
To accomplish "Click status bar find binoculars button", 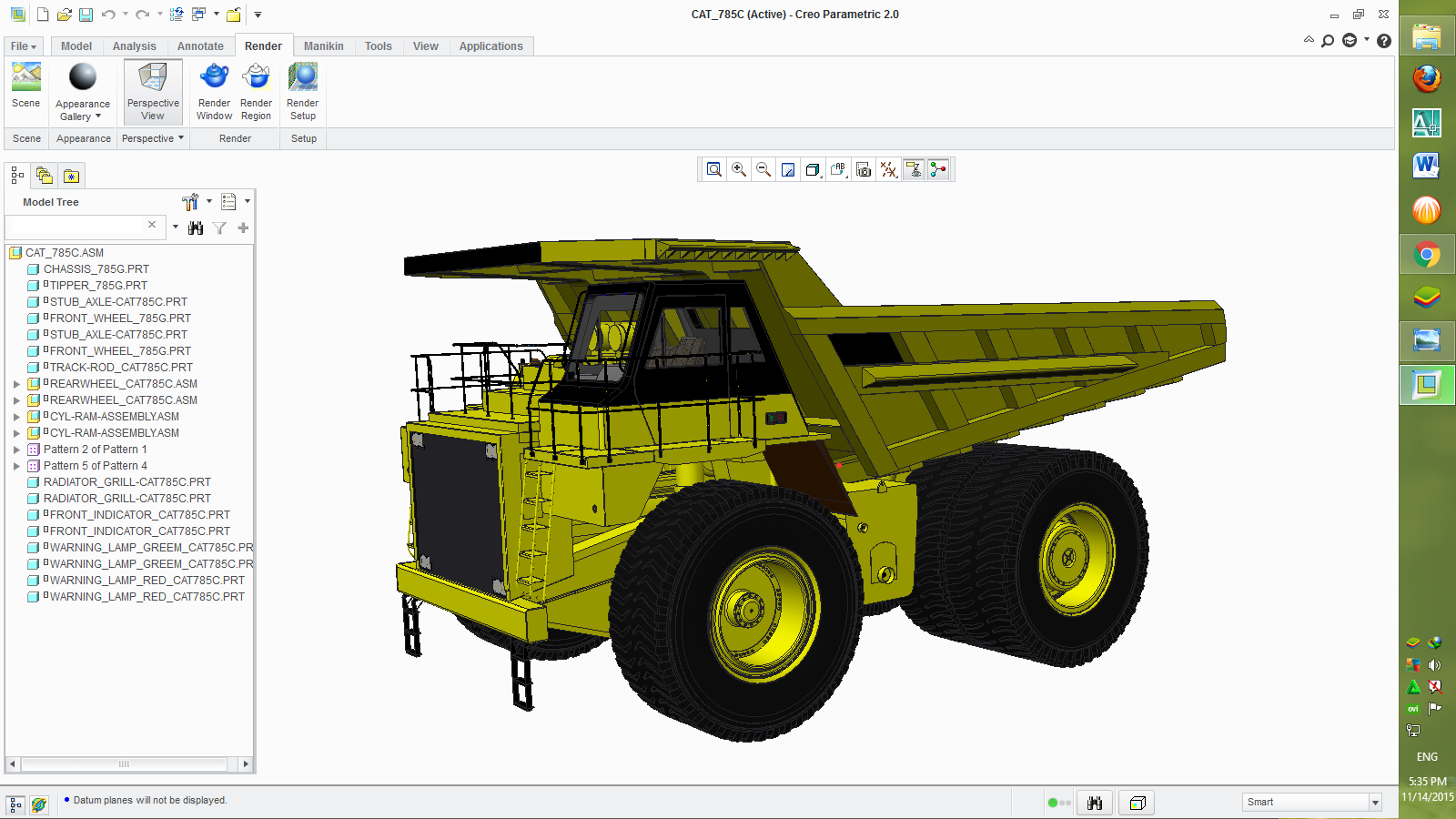I will 1095,803.
